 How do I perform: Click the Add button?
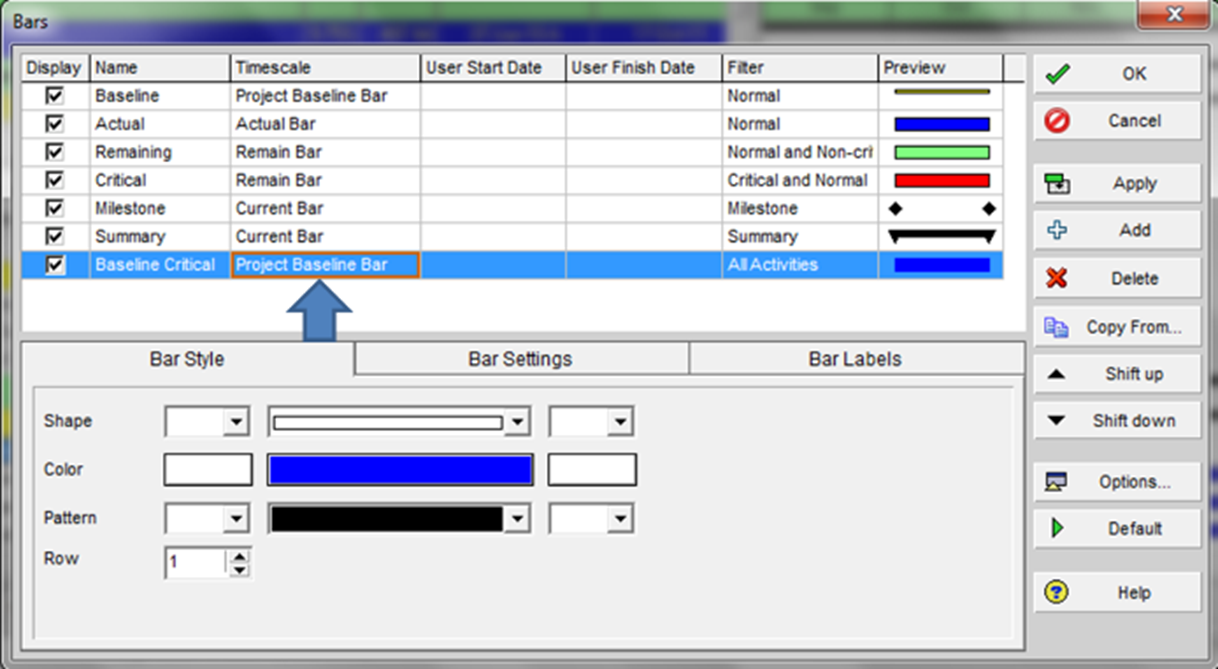click(1117, 230)
